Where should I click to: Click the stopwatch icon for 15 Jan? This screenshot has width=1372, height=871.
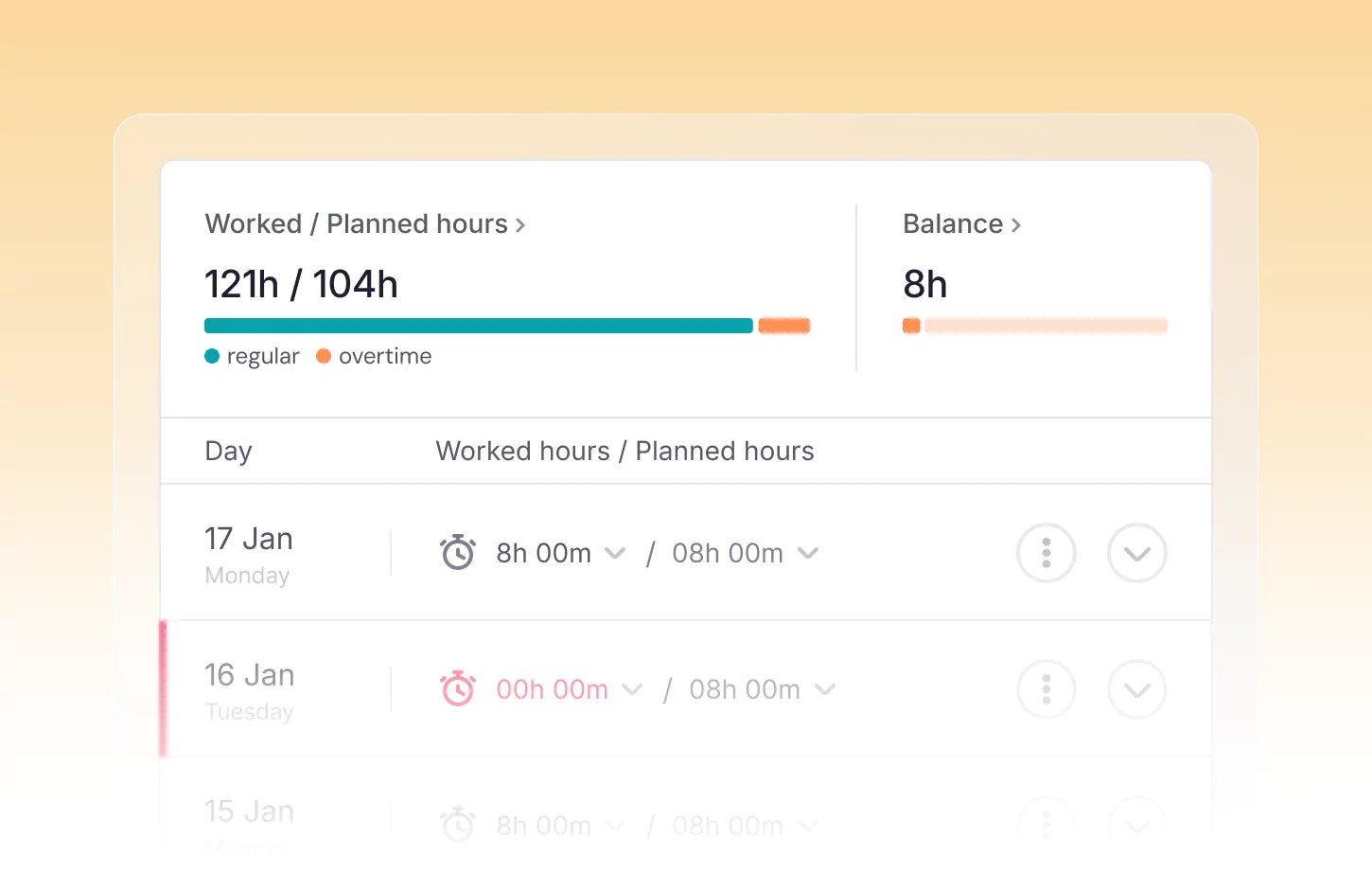click(458, 825)
